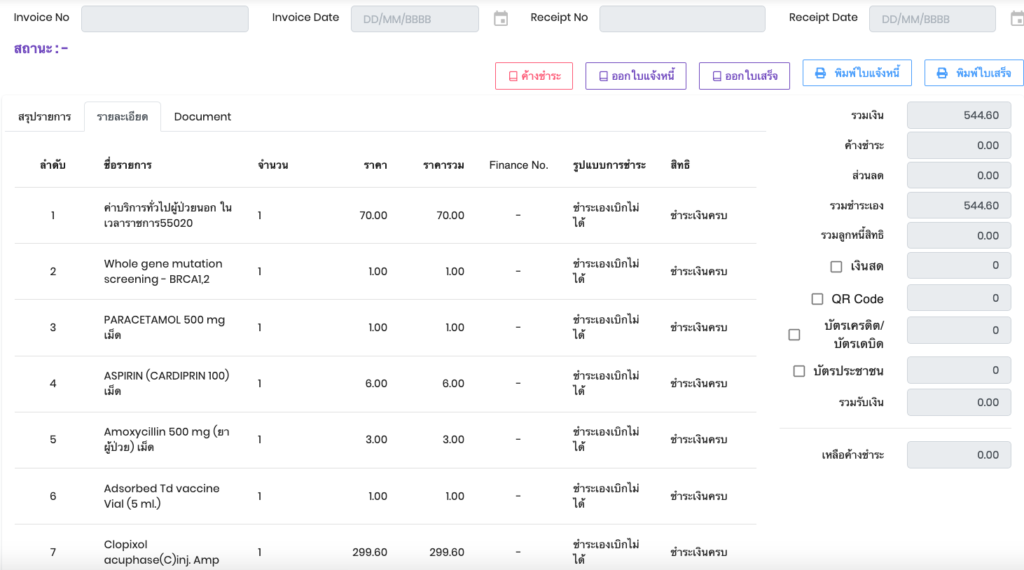Click the ออกใบเสร็จ button

pos(745,76)
